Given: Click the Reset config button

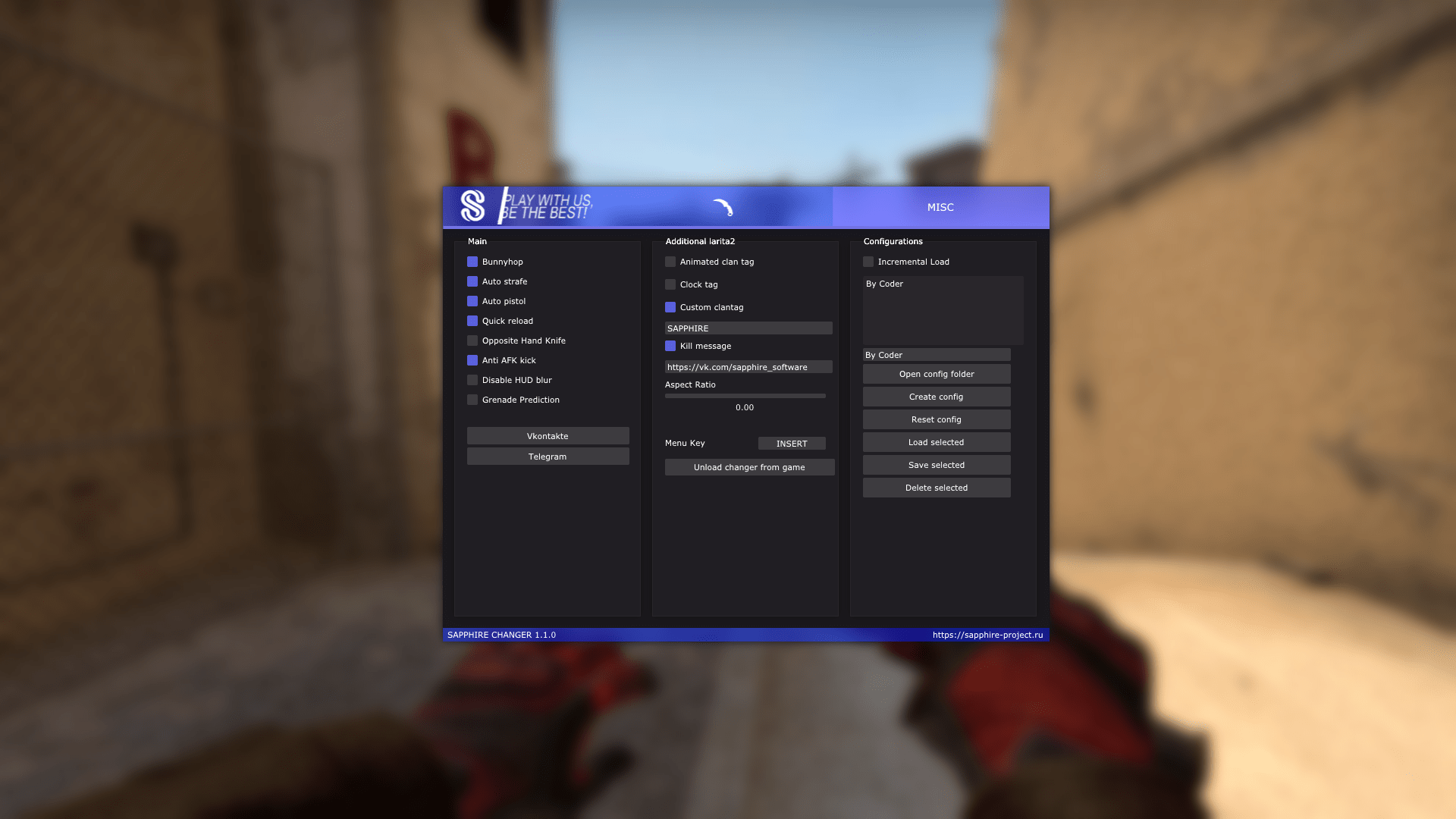Looking at the screenshot, I should click(936, 419).
